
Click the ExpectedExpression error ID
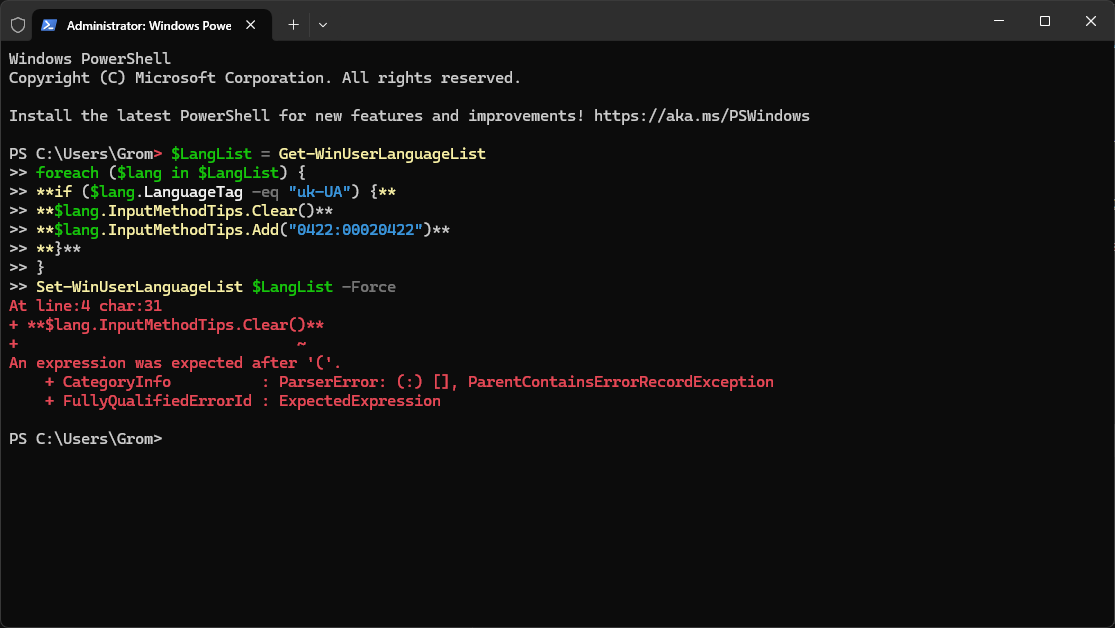(x=359, y=401)
